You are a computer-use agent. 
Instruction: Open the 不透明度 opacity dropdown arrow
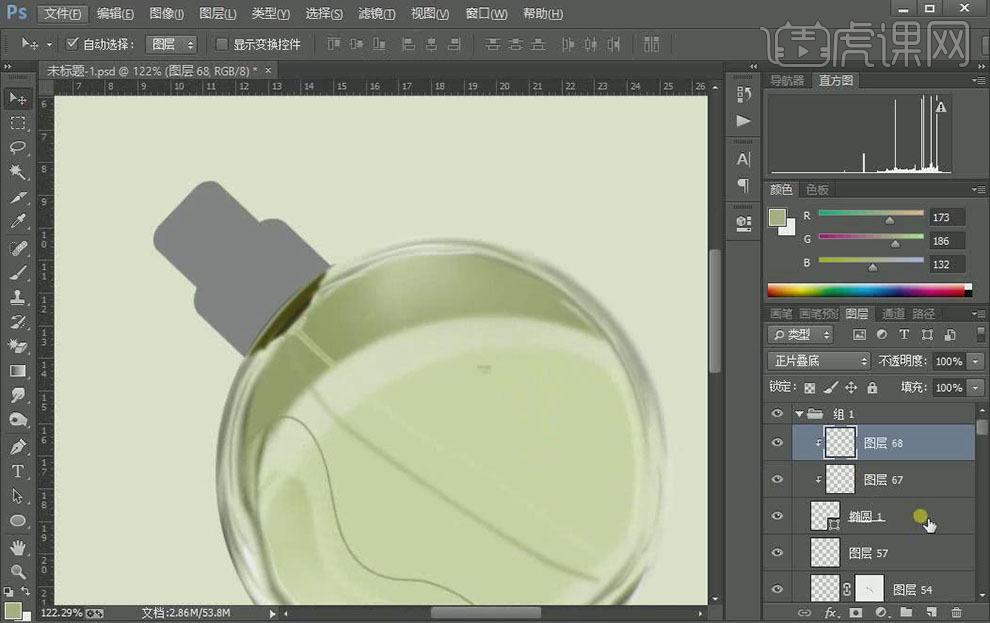click(975, 361)
